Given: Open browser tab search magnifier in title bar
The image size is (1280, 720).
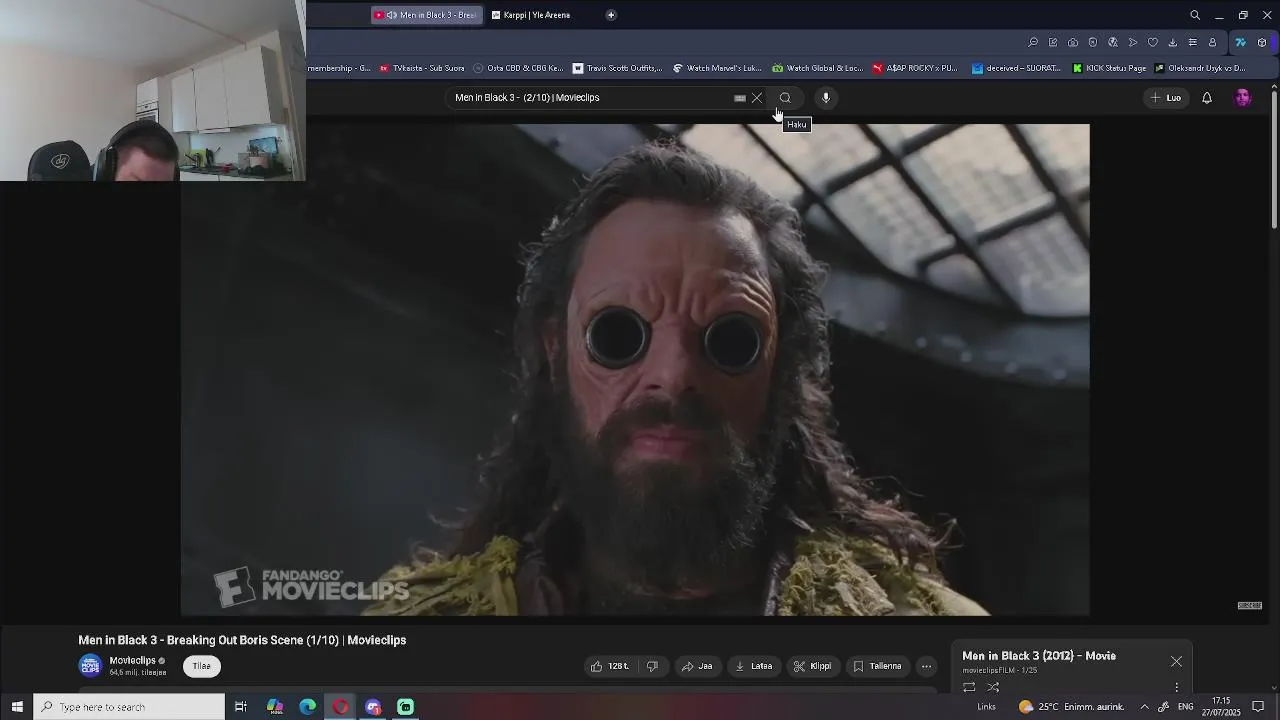Looking at the screenshot, I should pyautogui.click(x=1195, y=15).
